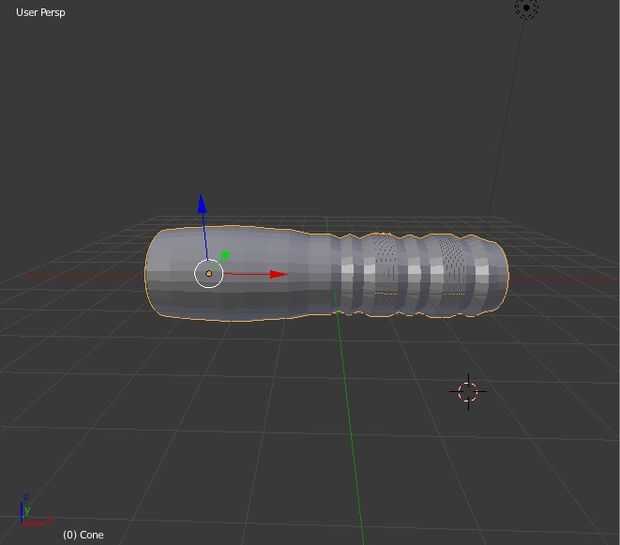Click the "User Persp" view label
620x545 pixels.
coord(41,13)
